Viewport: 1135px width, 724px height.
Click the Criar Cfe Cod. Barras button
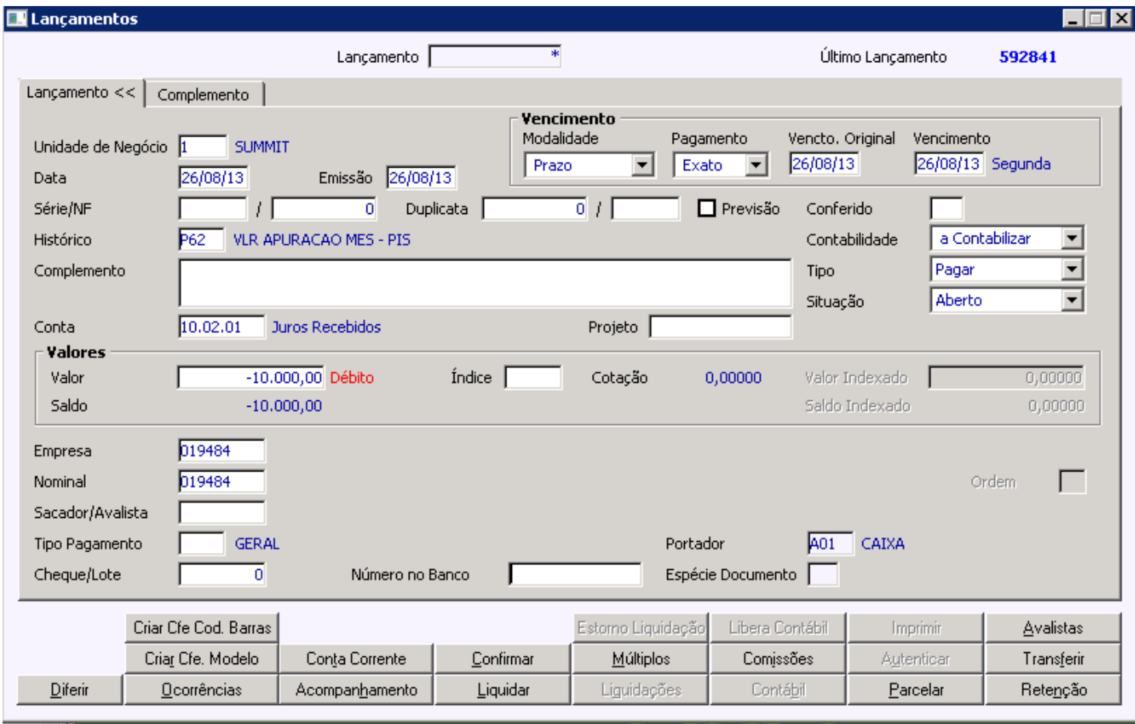(x=202, y=628)
